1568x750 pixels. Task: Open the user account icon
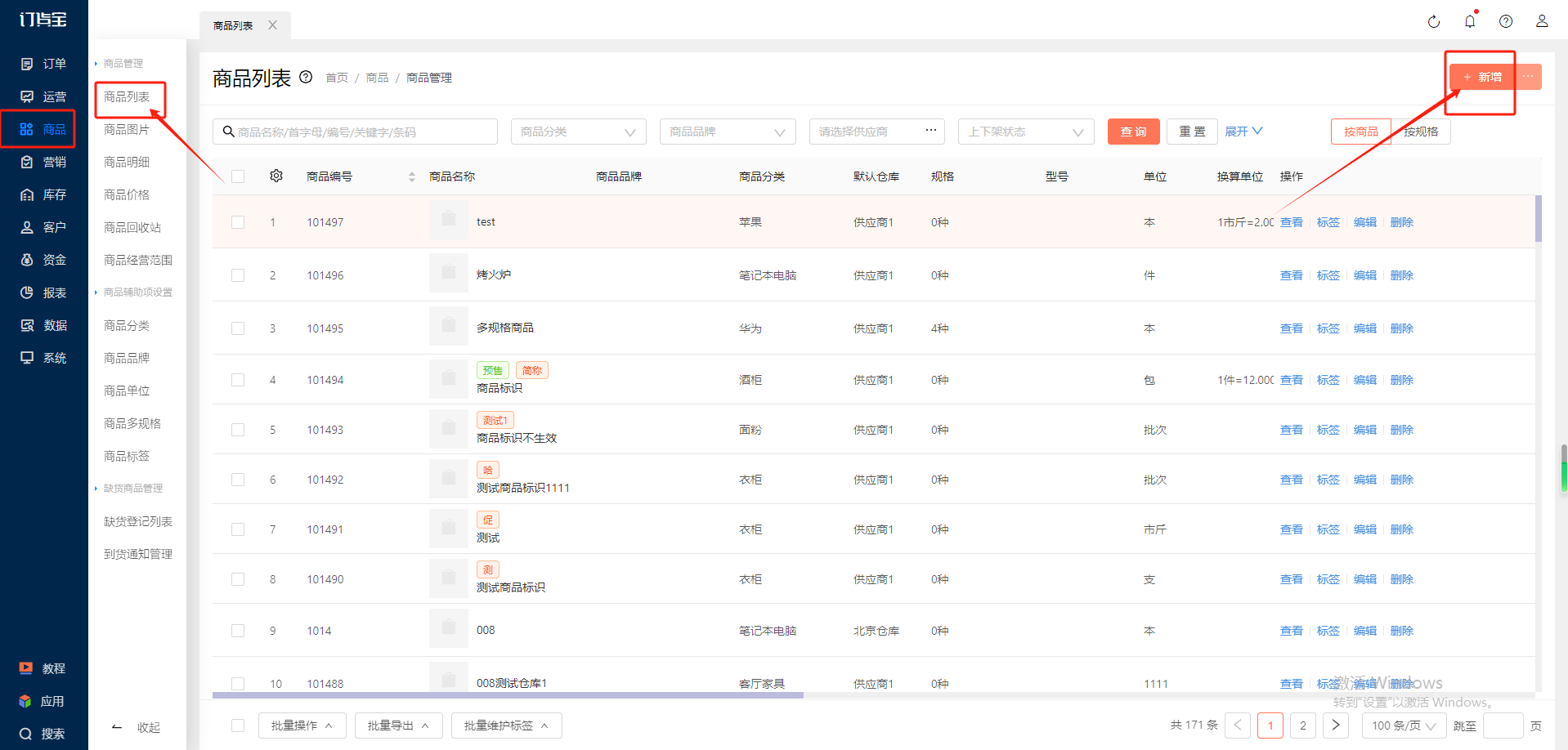[1541, 22]
